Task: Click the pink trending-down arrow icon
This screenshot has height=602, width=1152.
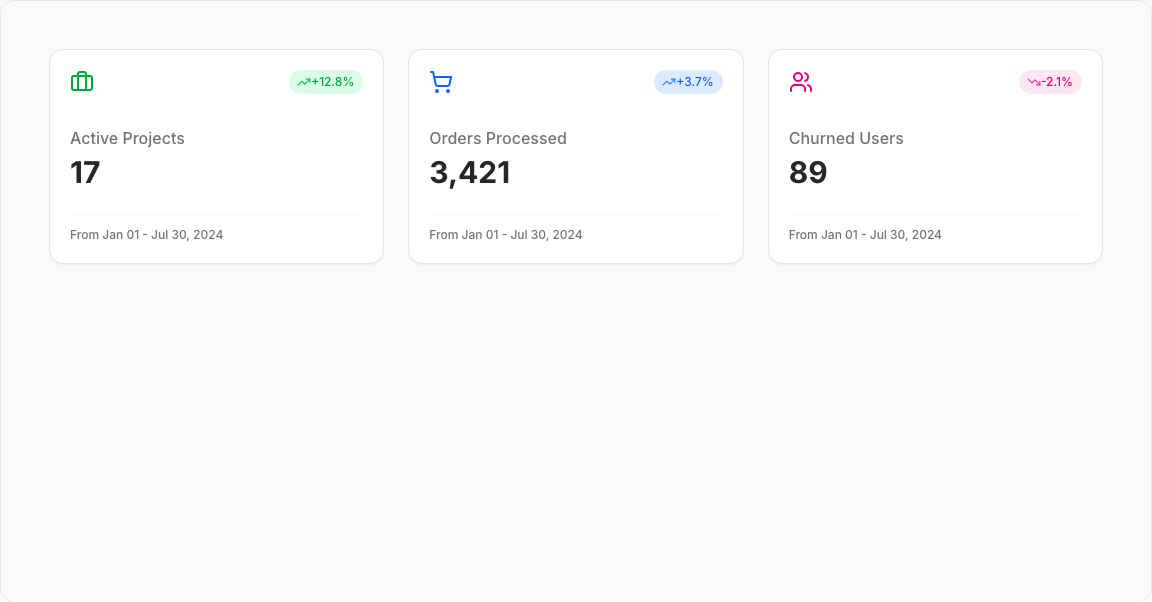Action: pyautogui.click(x=1033, y=82)
